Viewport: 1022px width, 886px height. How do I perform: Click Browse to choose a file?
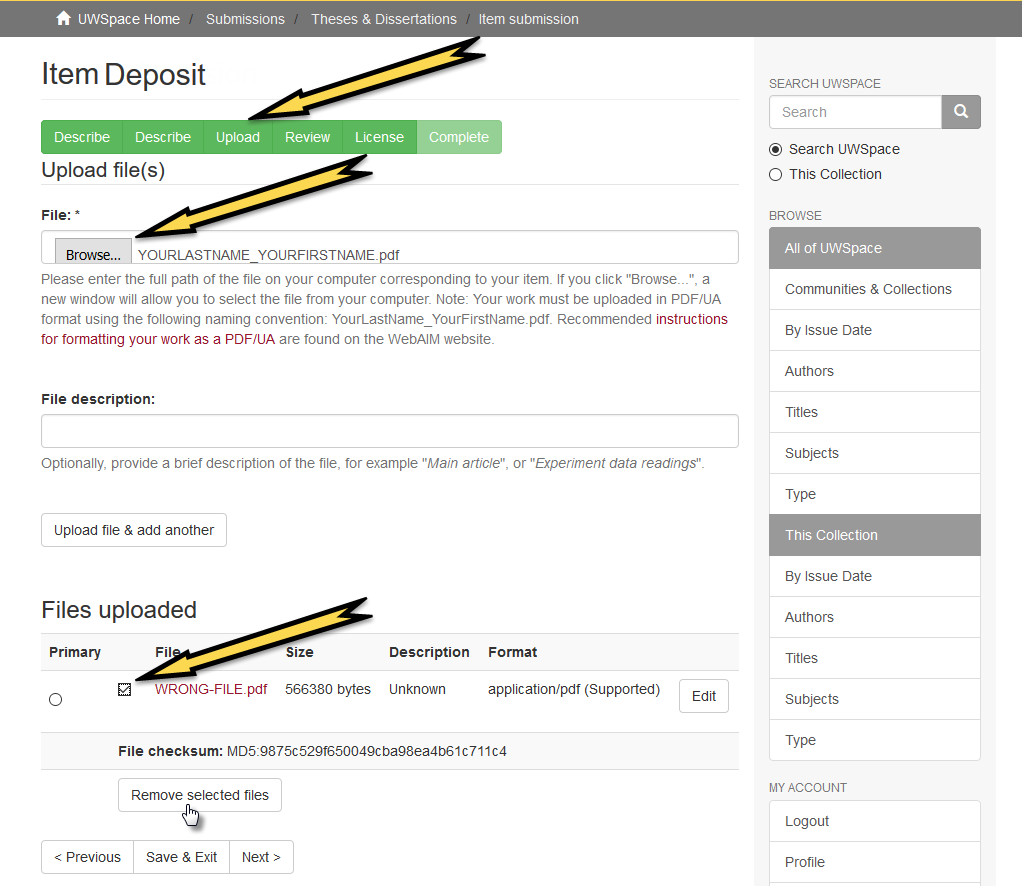[92, 253]
